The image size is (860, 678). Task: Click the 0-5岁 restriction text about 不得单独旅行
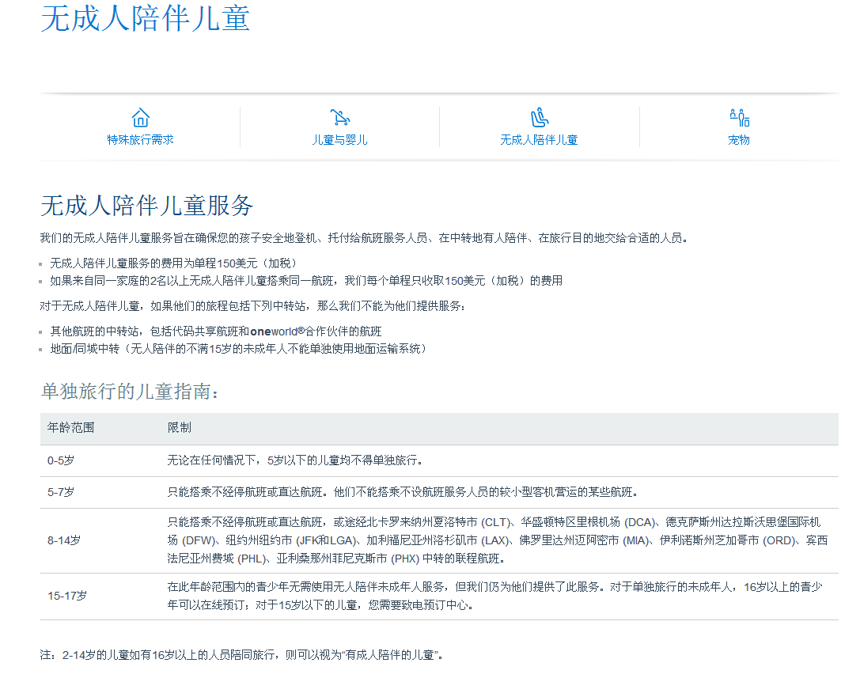(x=295, y=460)
